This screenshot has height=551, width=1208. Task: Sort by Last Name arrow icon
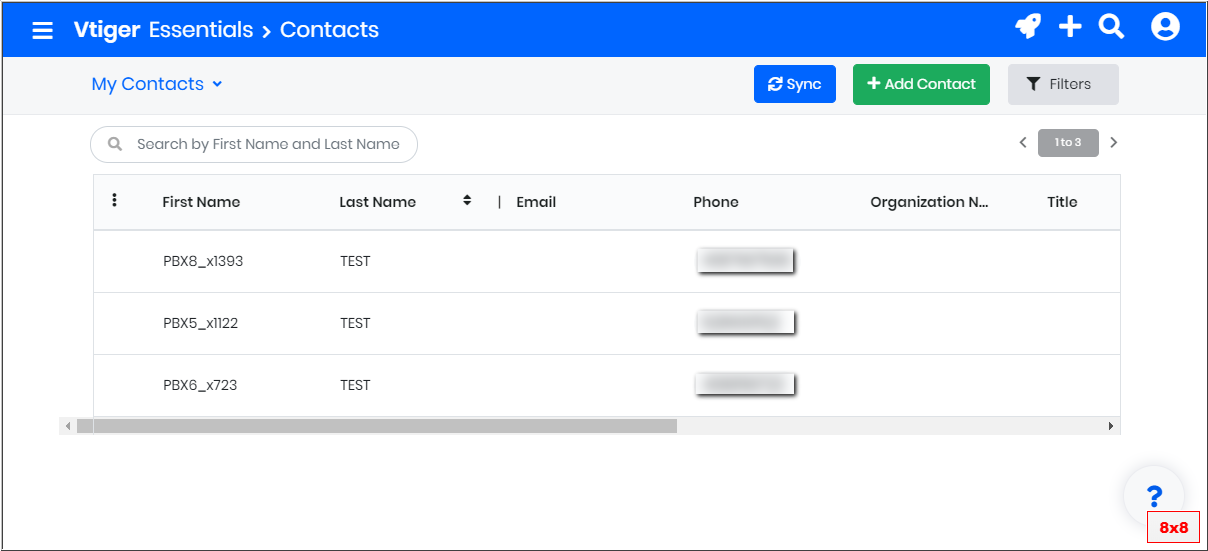[x=466, y=201]
